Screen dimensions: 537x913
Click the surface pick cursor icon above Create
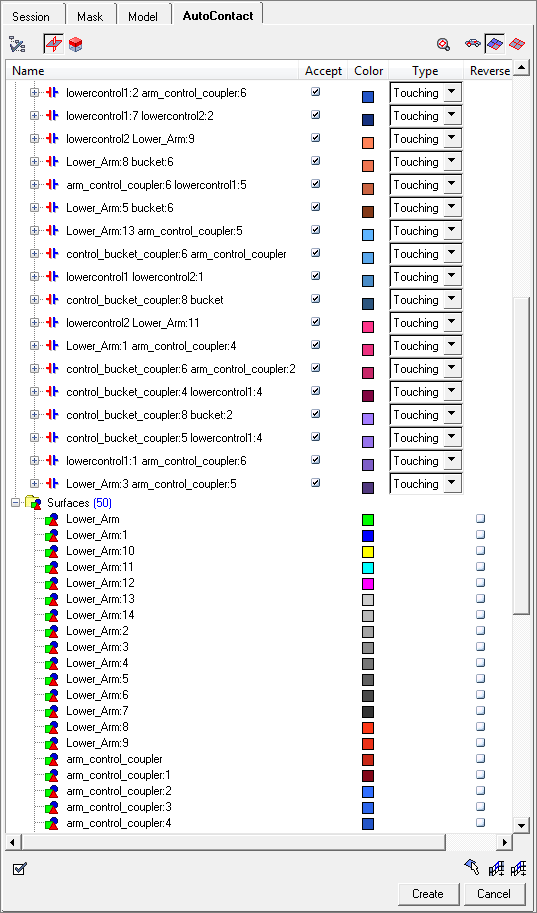[471, 868]
